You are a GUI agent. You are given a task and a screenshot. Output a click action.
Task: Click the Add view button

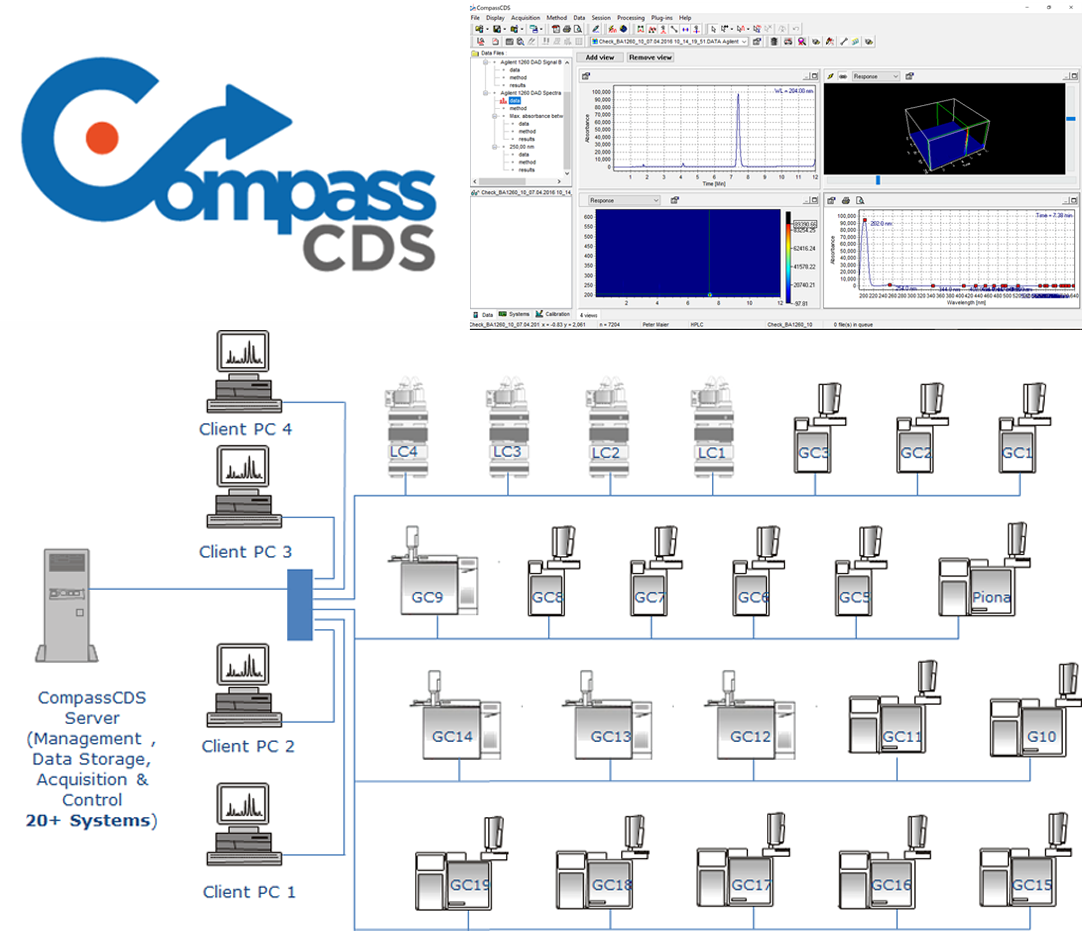pyautogui.click(x=599, y=58)
